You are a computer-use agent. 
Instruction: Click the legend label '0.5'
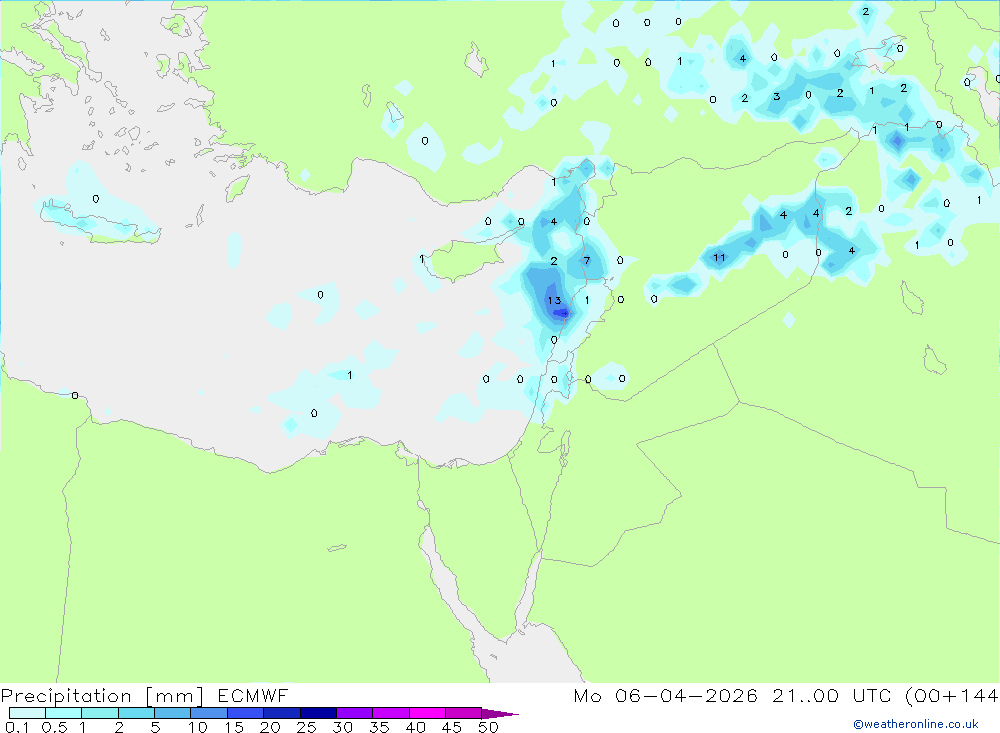(54, 727)
